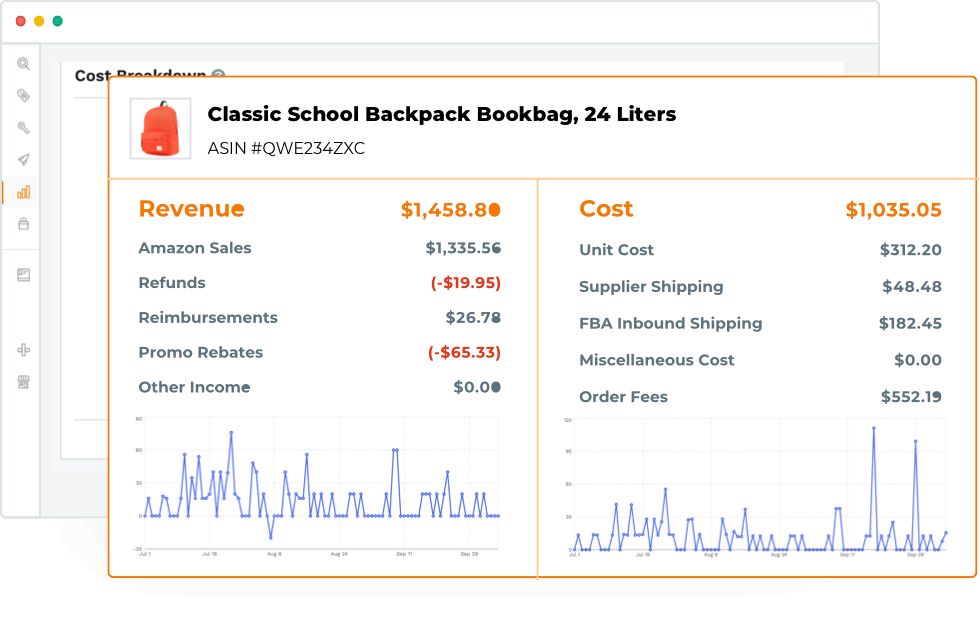
Task: Open the orange bar chart analytics icon
Action: tap(23, 192)
